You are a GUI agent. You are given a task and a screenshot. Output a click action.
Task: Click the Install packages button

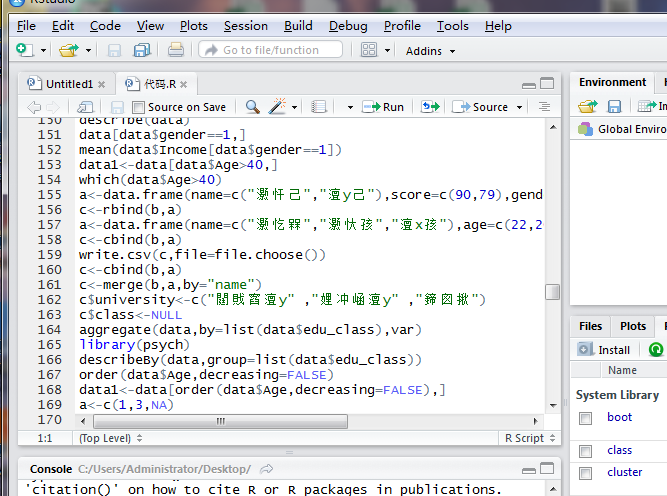604,350
